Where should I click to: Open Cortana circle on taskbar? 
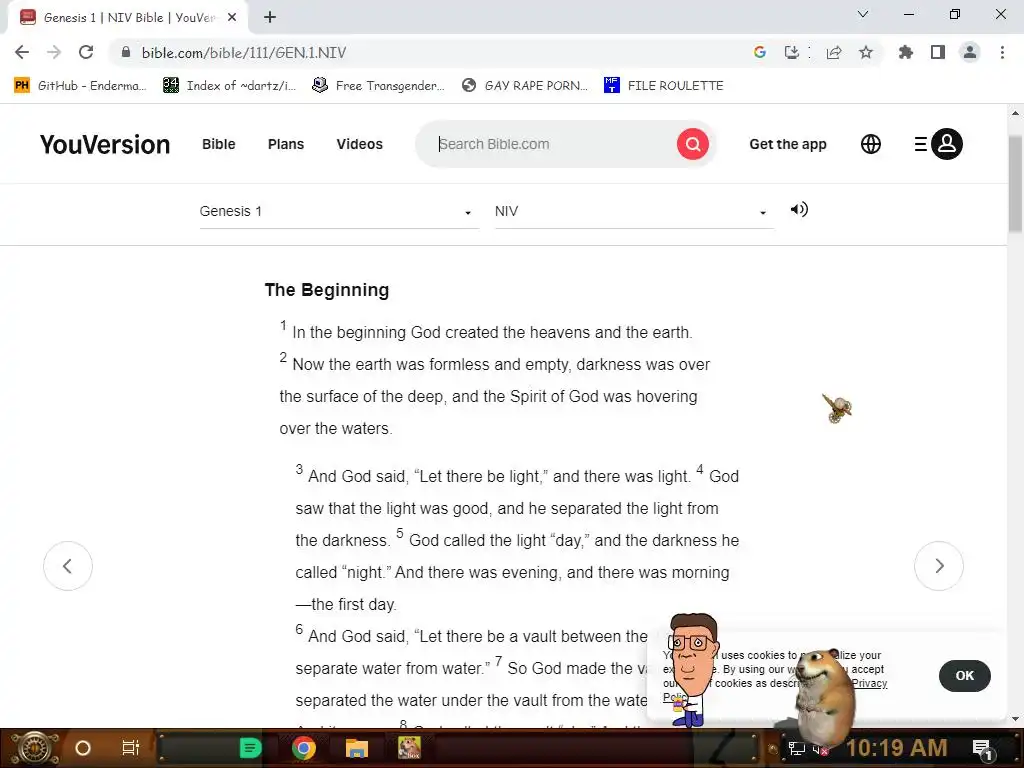[83, 748]
